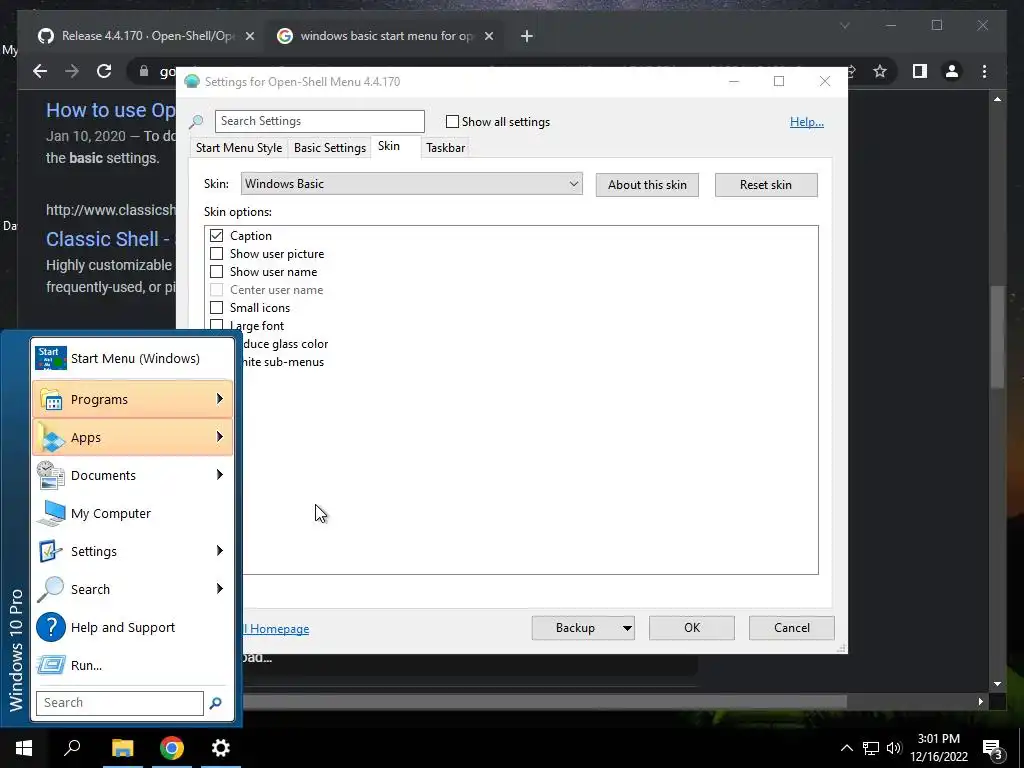Open the Help... link
This screenshot has height=768, width=1024.
[x=807, y=122]
